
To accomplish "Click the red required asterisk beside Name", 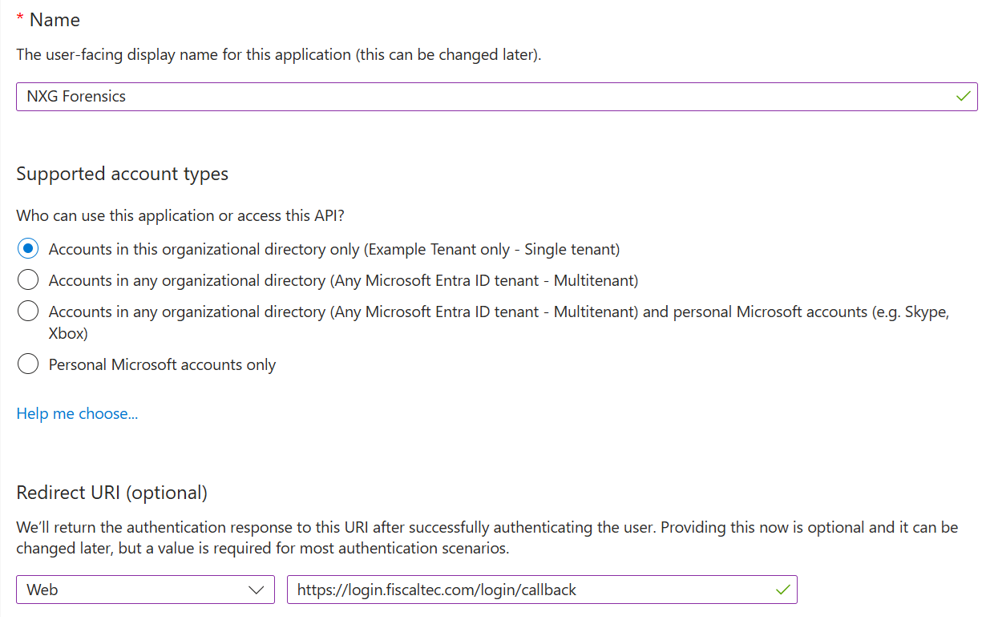I will 20,20.
